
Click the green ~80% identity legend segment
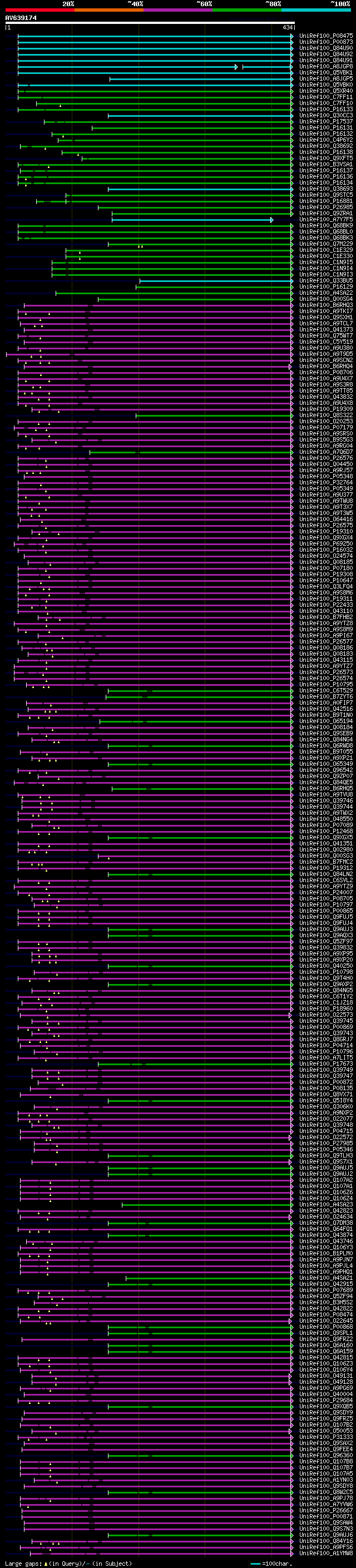coord(247,10)
